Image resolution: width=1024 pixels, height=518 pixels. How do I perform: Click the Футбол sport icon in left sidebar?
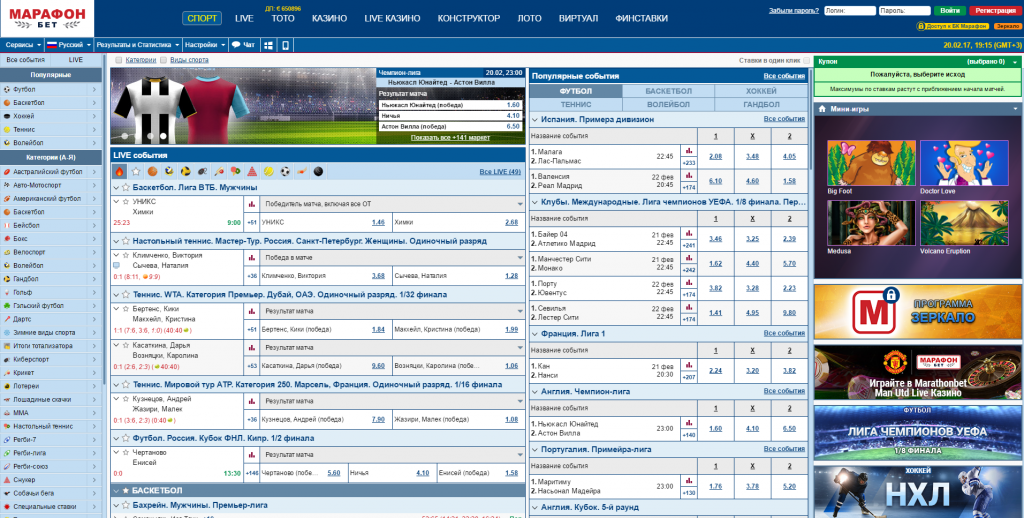point(7,89)
